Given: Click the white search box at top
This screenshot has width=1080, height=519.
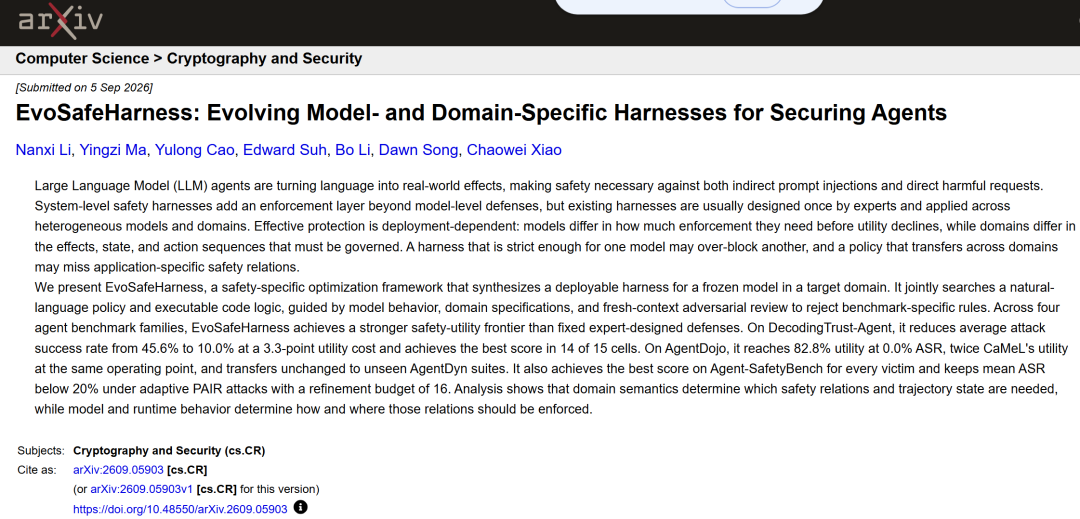Looking at the screenshot, I should pos(689,7).
